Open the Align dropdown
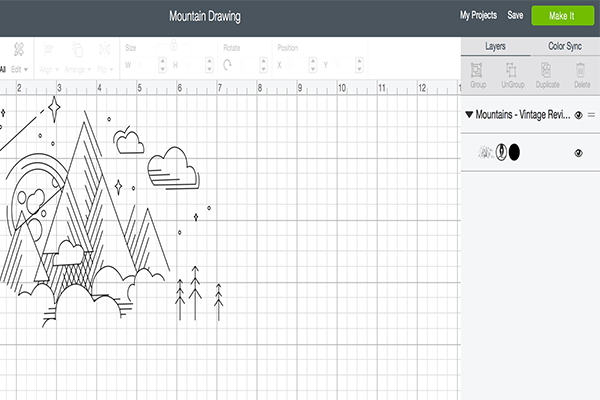The height and width of the screenshot is (400, 600). coord(49,70)
